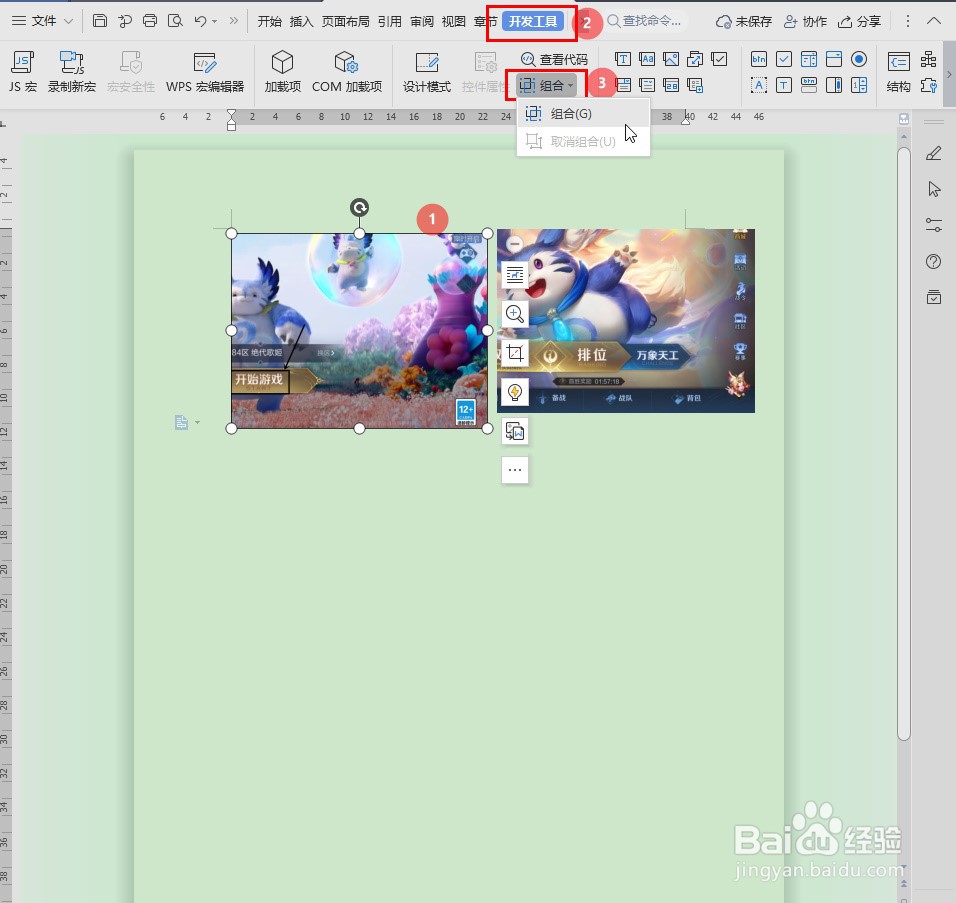This screenshot has height=903, width=956.
Task: Insert a rich text content control
Action: pyautogui.click(x=622, y=59)
